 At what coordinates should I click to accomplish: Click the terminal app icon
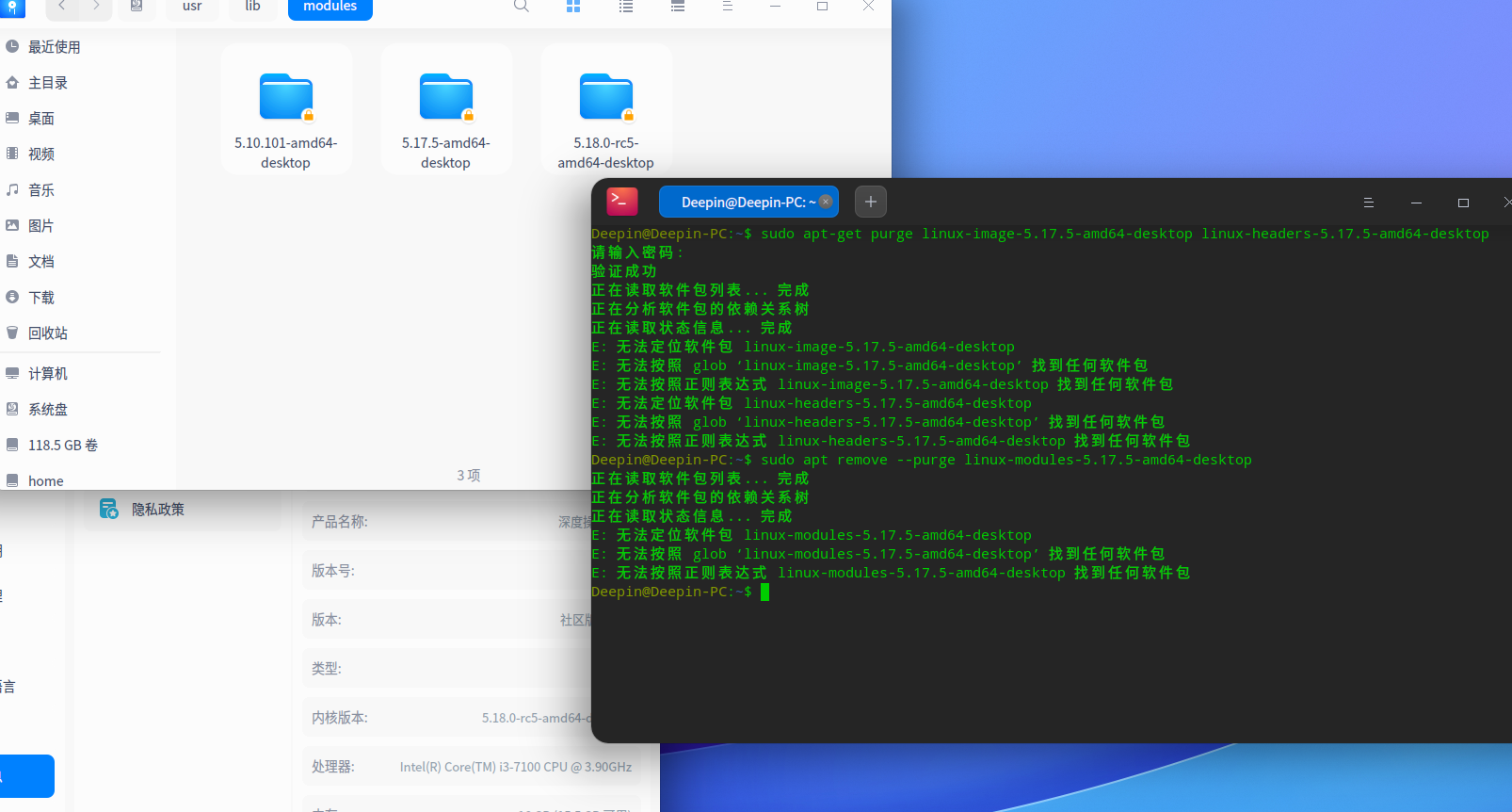(621, 202)
